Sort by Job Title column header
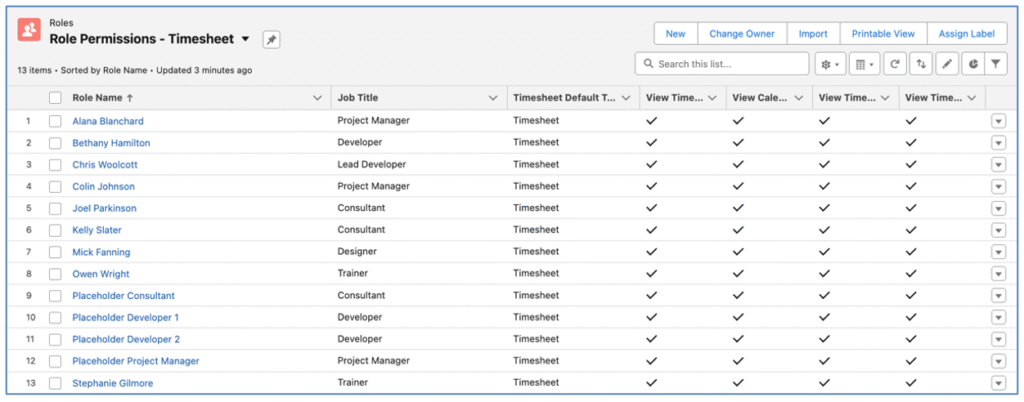1024x402 pixels. tap(358, 98)
